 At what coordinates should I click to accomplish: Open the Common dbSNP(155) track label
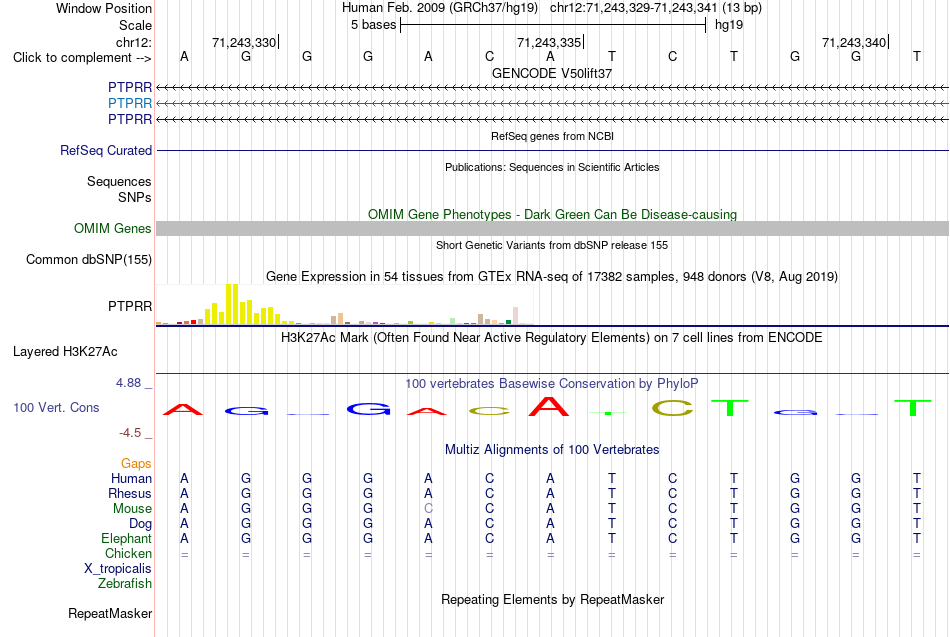pyautogui.click(x=88, y=259)
